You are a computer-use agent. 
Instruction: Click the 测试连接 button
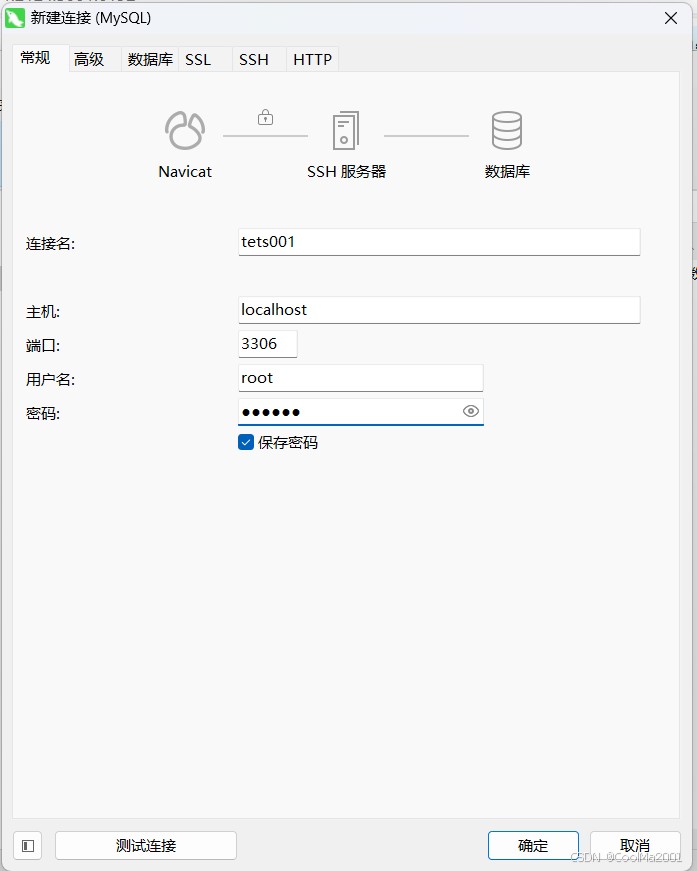[x=146, y=845]
